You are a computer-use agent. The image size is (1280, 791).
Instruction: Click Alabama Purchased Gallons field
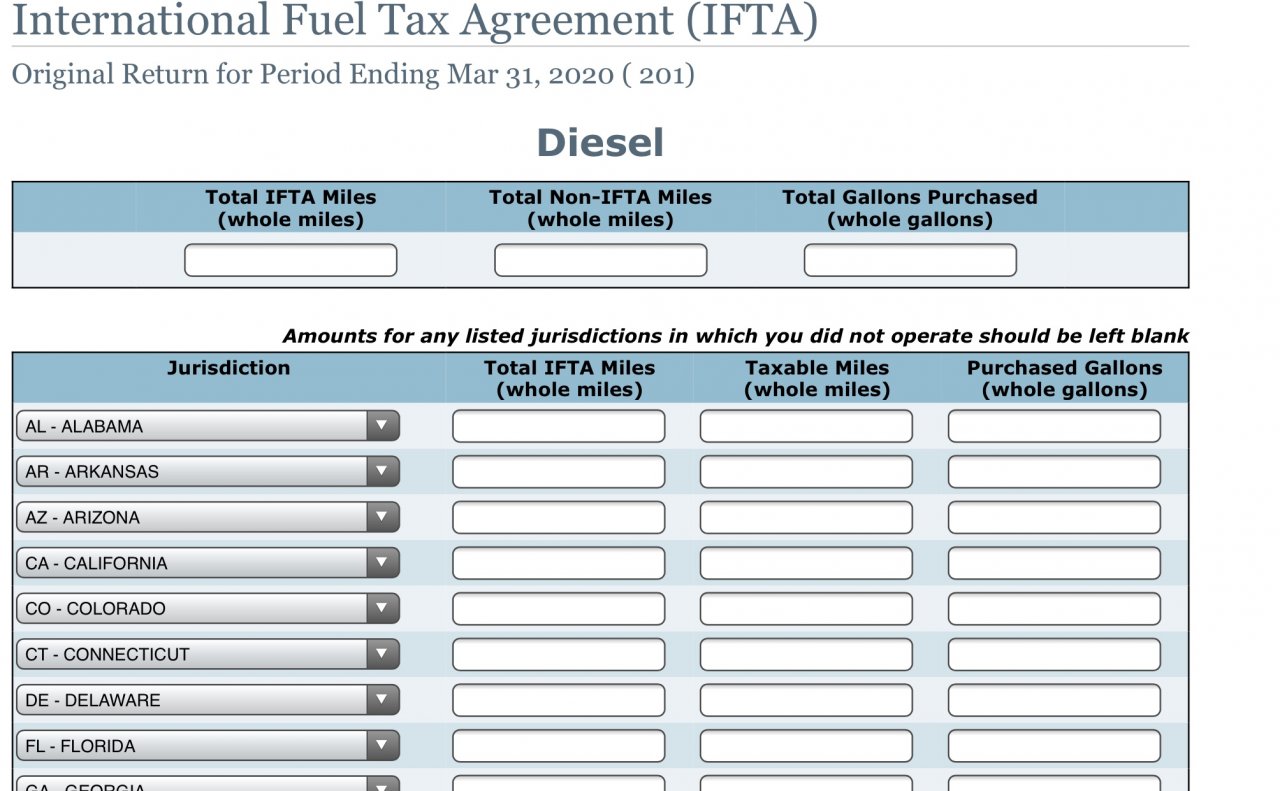(x=1054, y=426)
